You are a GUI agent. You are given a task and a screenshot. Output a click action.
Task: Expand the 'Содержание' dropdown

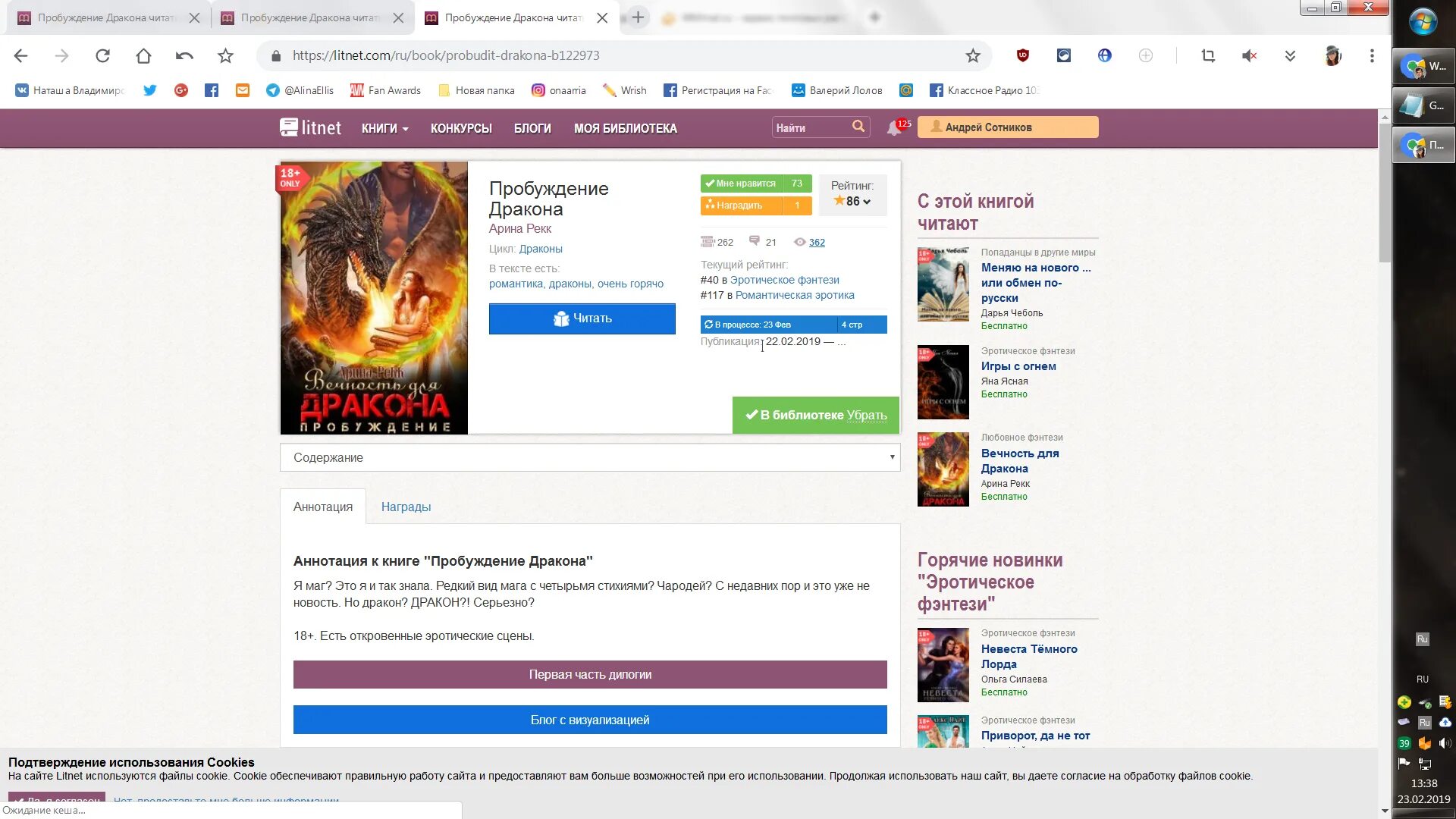pos(589,457)
